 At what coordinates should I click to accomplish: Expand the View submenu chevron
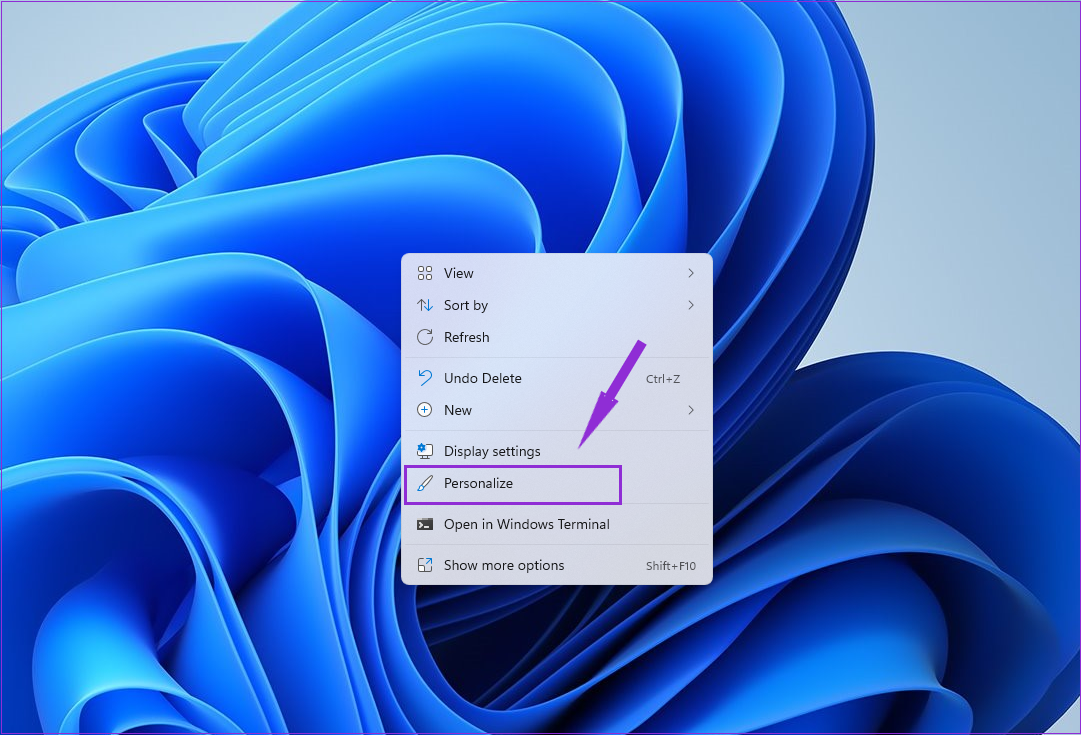click(692, 272)
